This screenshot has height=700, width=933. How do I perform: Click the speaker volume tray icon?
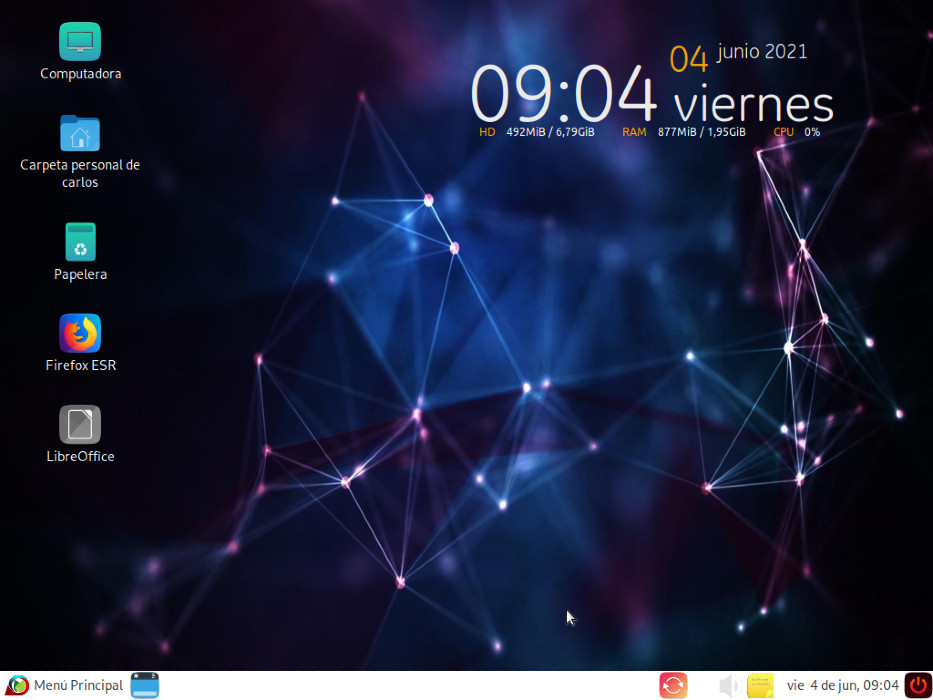point(728,686)
